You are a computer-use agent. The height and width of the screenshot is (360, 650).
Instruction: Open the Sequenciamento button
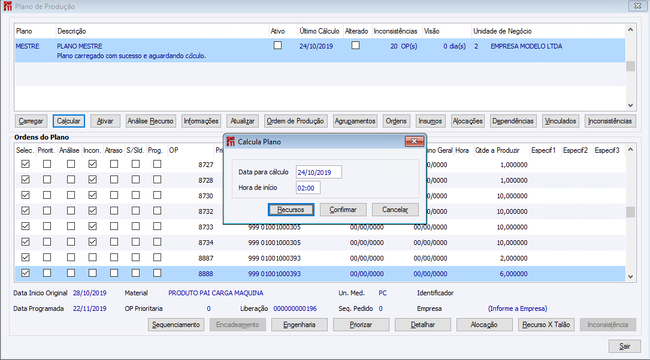[x=176, y=325]
